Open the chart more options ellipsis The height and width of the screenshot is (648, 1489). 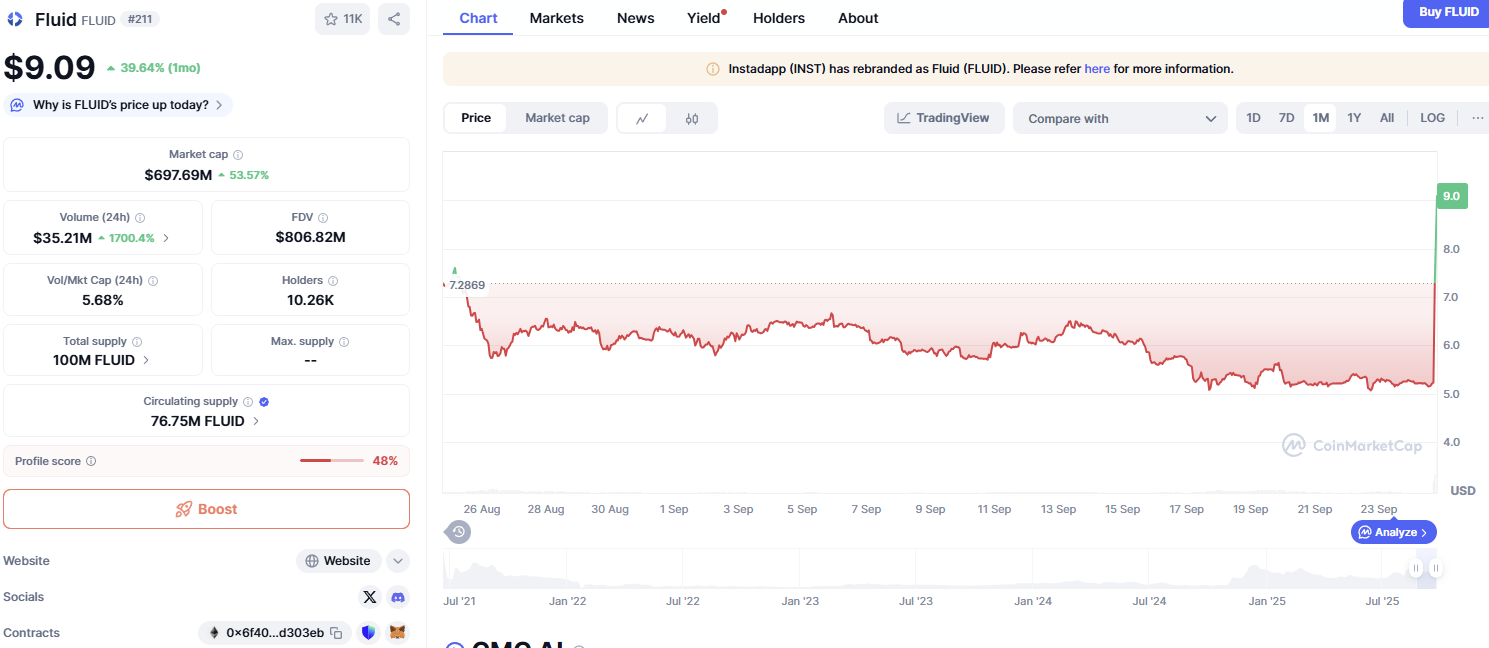click(x=1478, y=118)
